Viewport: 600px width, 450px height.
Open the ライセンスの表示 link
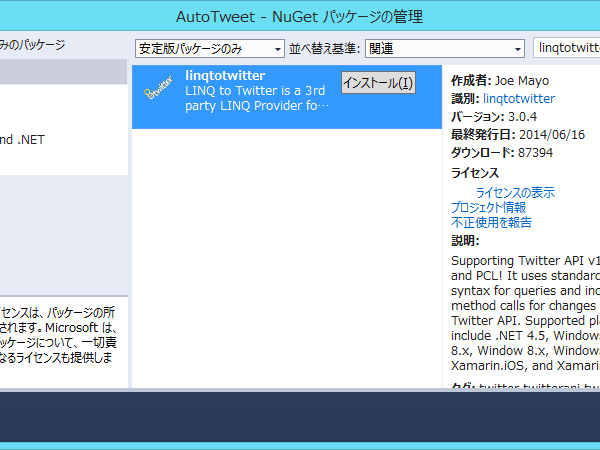[x=515, y=192]
